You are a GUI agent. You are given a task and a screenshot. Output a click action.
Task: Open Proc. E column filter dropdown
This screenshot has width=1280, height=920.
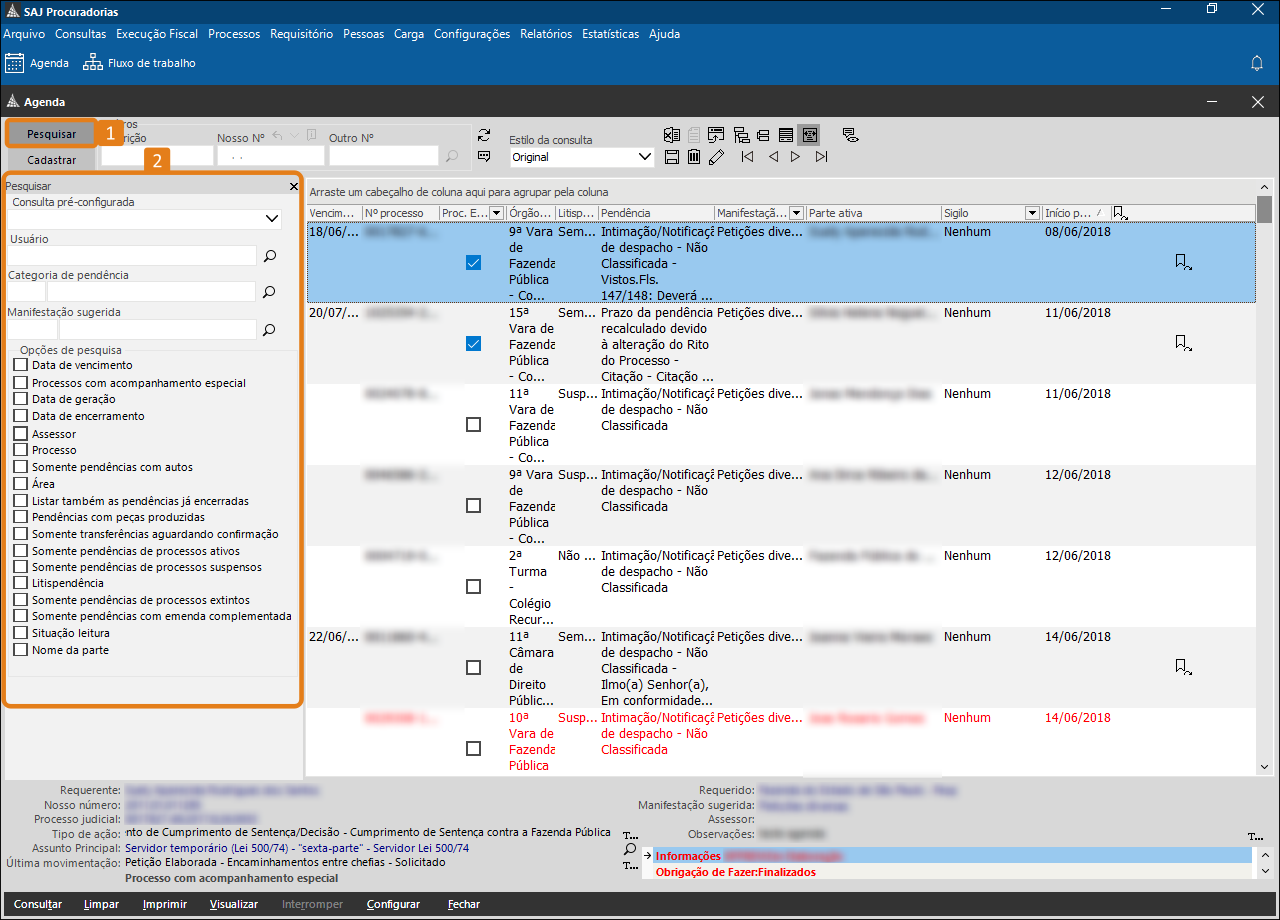point(498,213)
